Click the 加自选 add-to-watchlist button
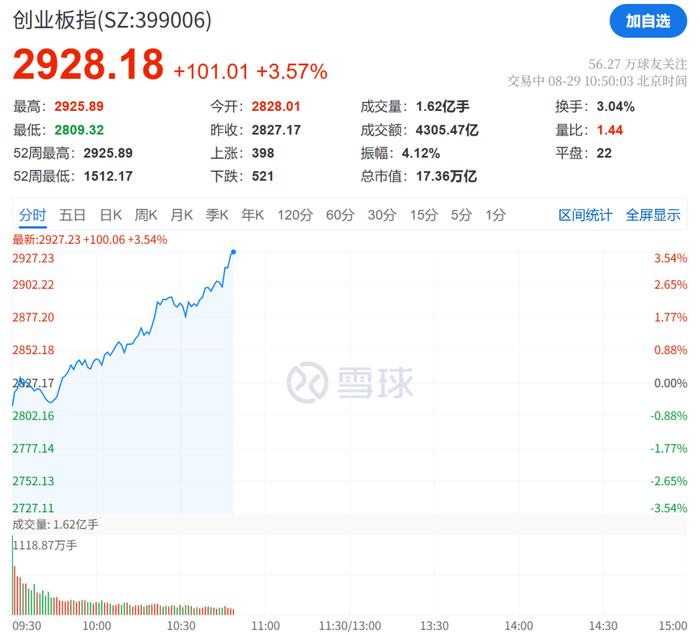This screenshot has height=635, width=700. (x=648, y=21)
